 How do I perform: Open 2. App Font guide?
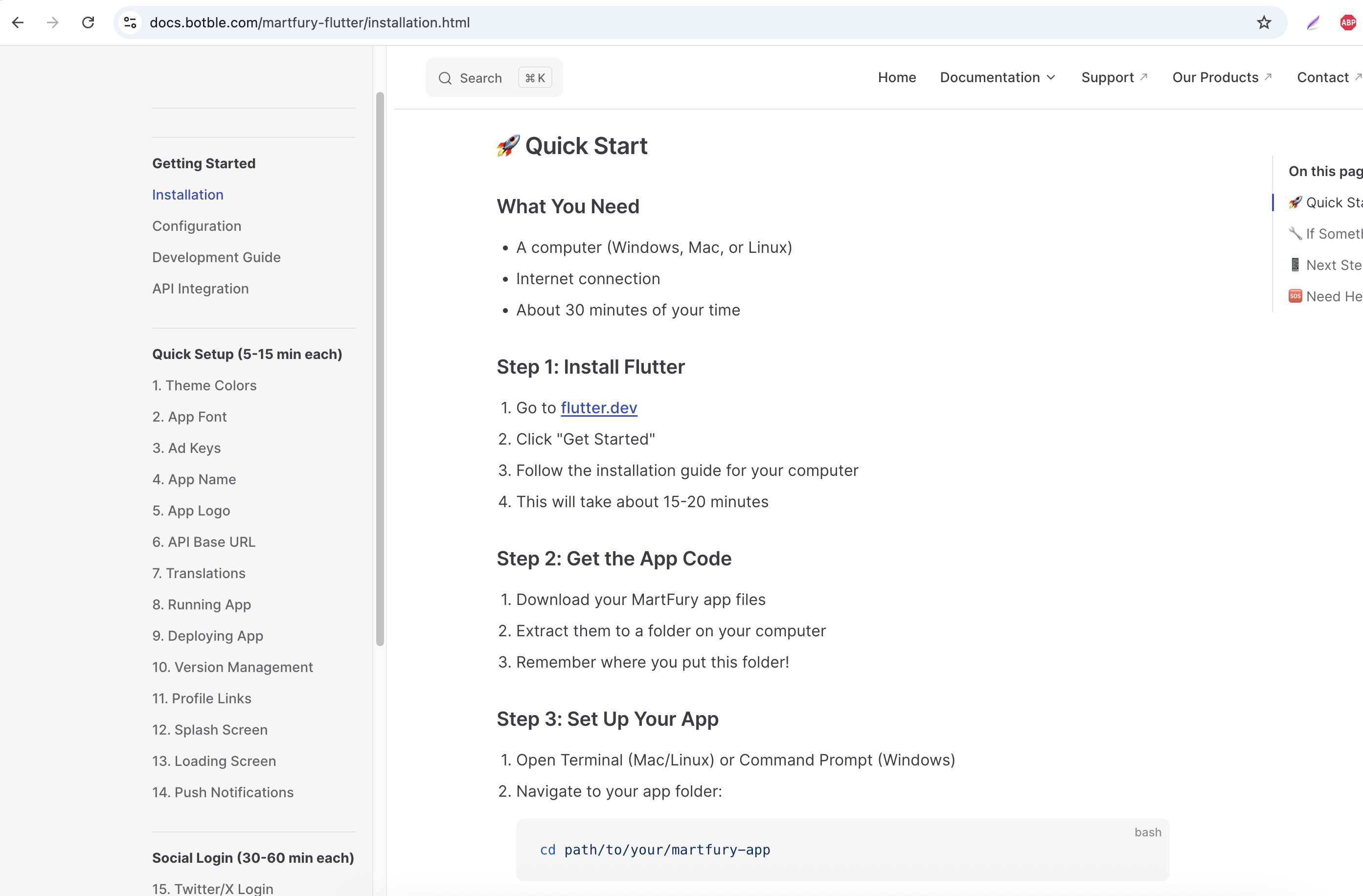click(x=189, y=417)
